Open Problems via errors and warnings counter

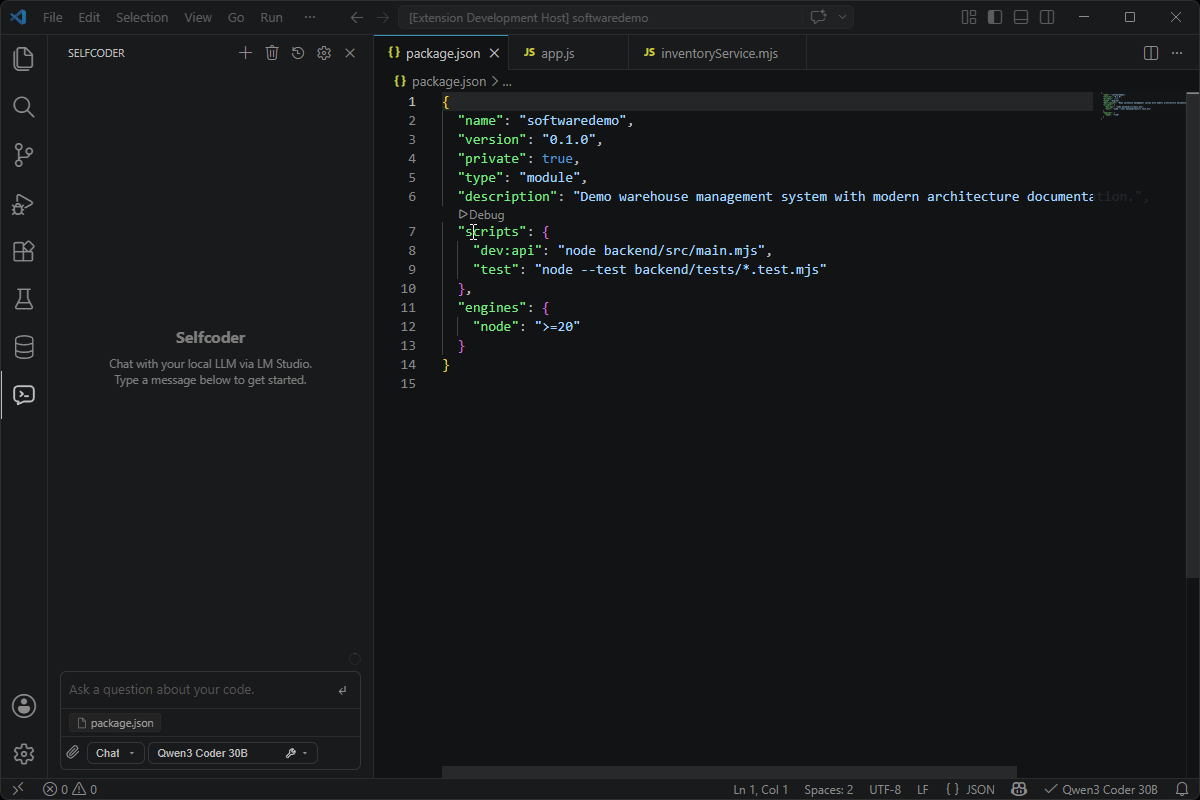[x=70, y=789]
